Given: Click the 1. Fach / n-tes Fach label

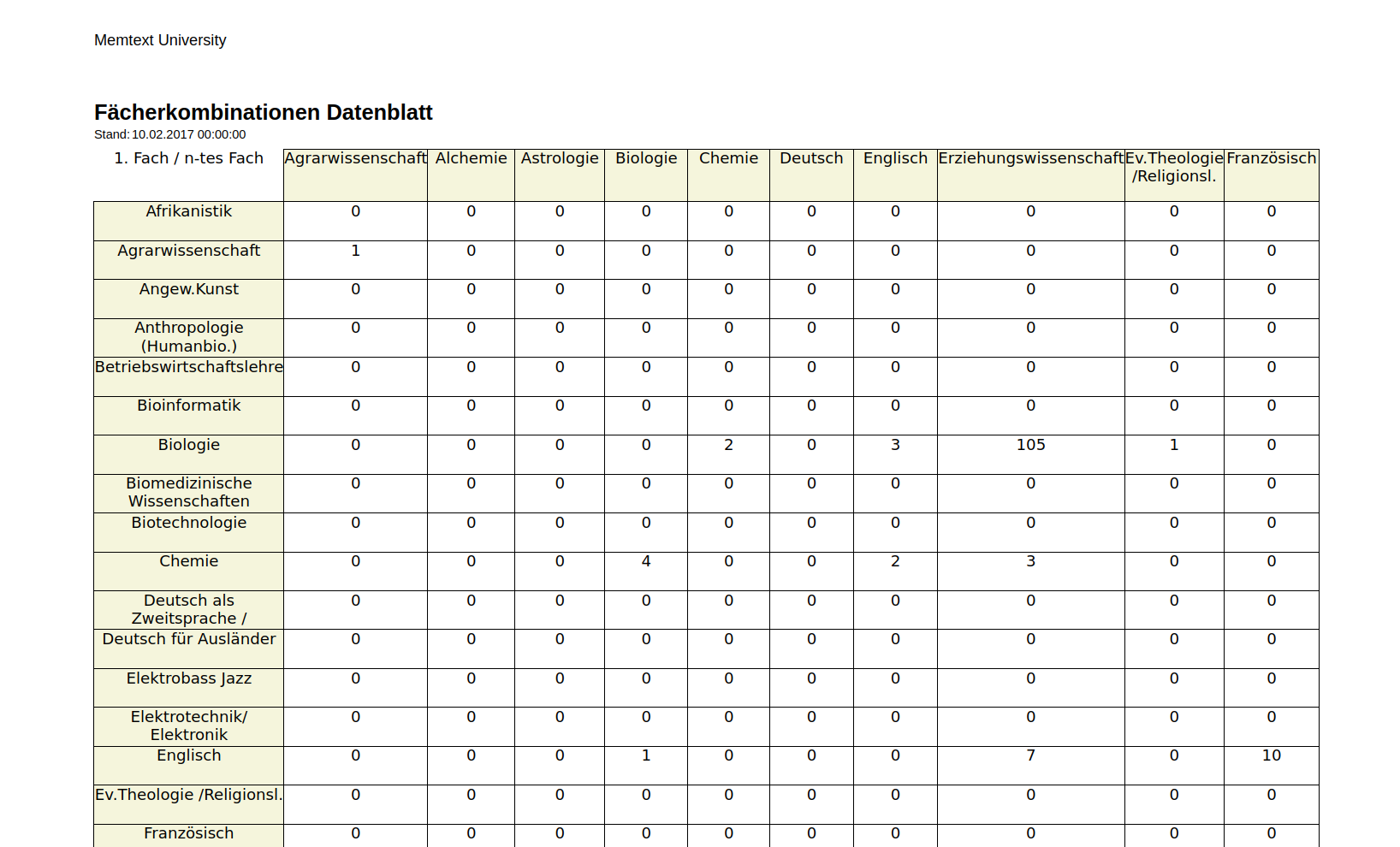Looking at the screenshot, I should pos(188,158).
